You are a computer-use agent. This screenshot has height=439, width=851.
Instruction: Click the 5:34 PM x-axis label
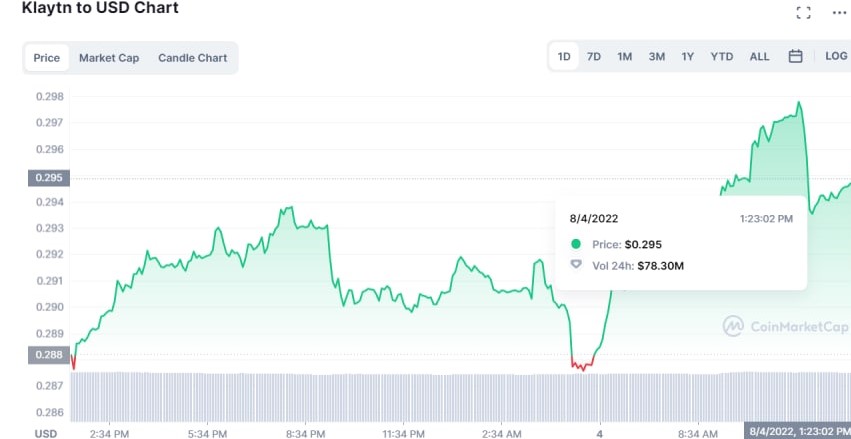[207, 433]
